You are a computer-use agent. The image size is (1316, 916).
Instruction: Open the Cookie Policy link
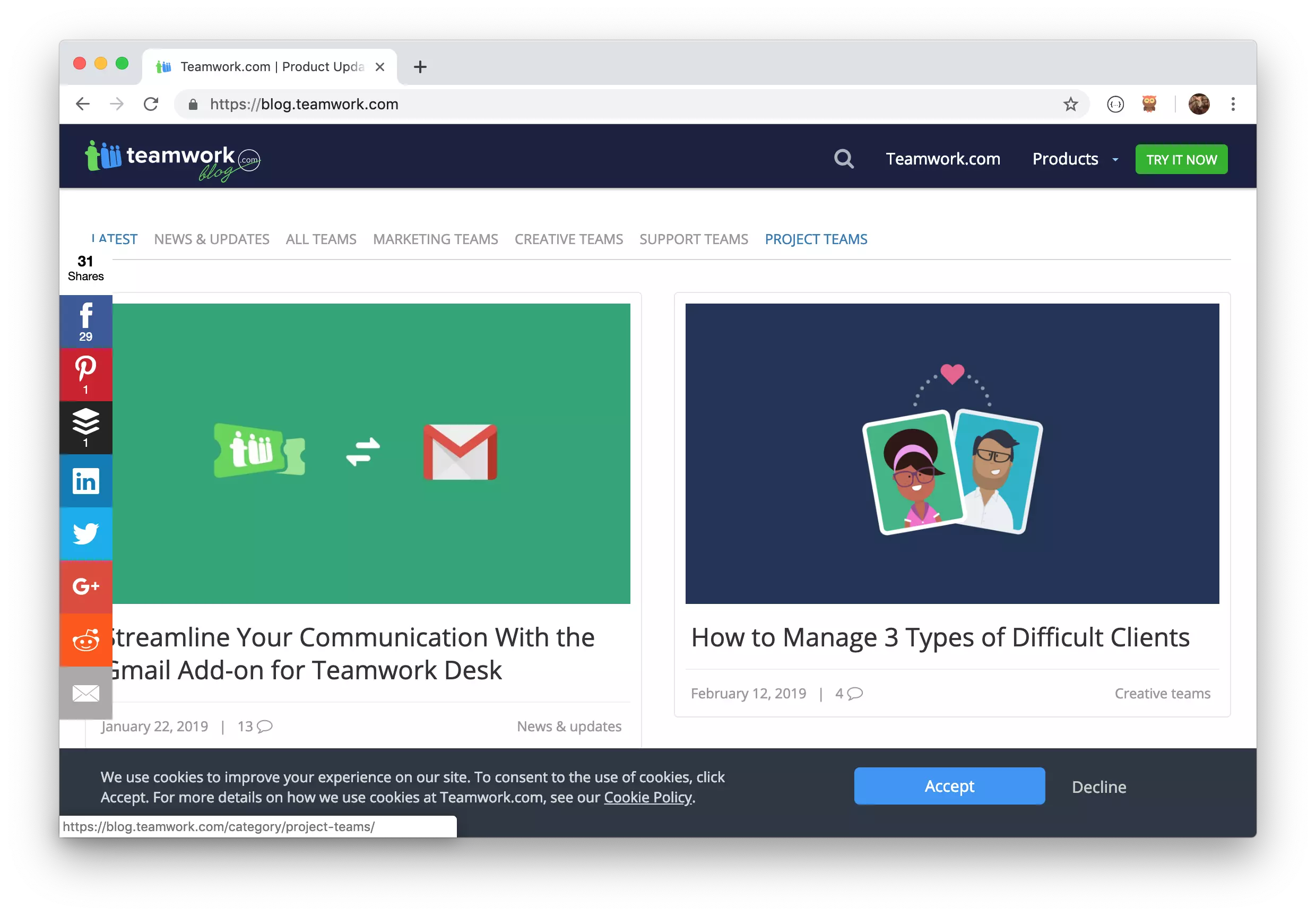pos(648,797)
